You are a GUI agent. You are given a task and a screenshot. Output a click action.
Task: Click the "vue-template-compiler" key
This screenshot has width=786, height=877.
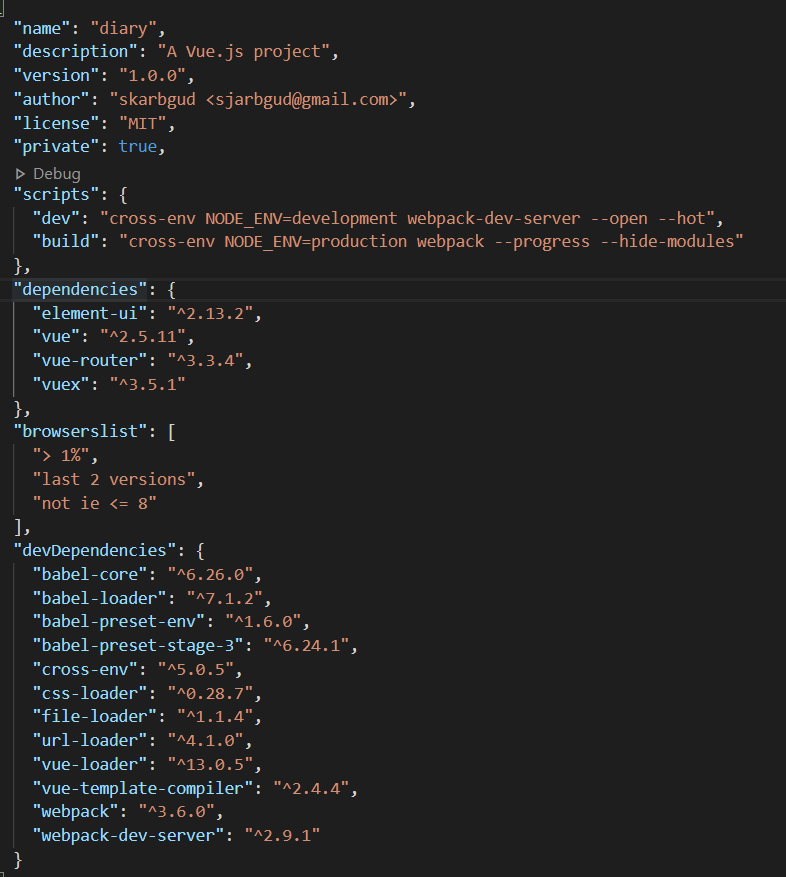[x=143, y=789]
